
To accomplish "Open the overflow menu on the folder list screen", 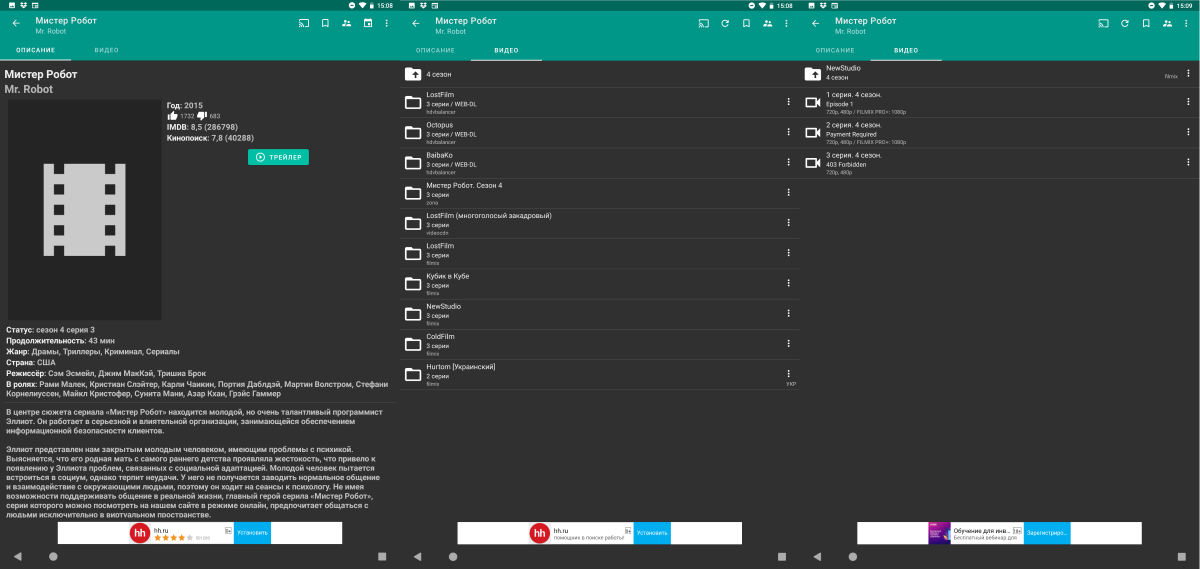I will coord(787,23).
